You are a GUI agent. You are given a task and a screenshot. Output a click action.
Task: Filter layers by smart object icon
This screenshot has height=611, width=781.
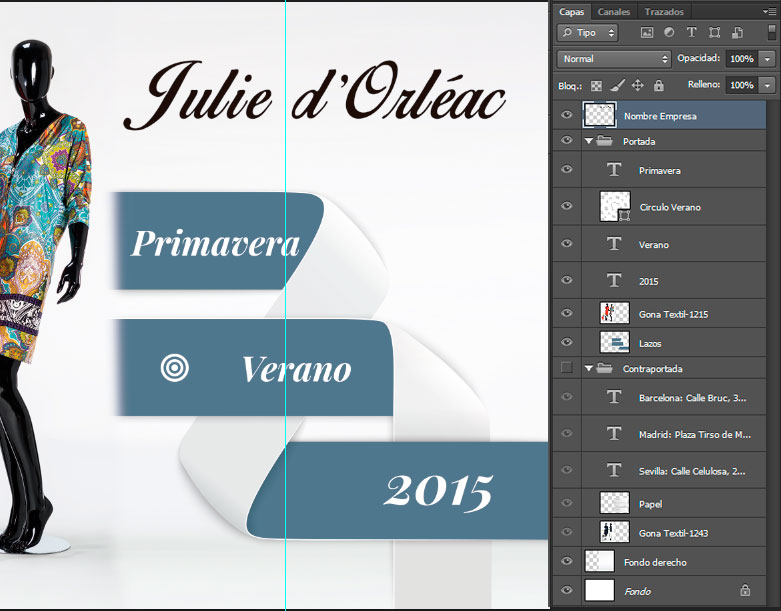tap(735, 33)
